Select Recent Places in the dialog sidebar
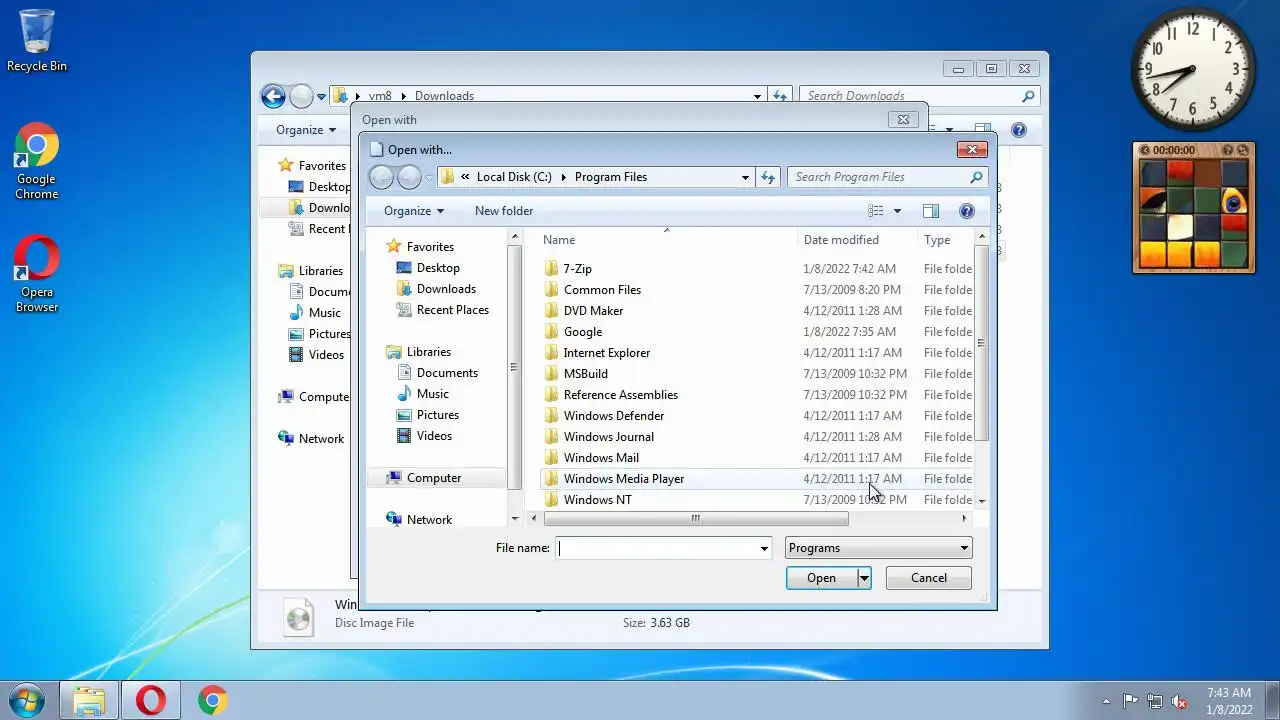The image size is (1280, 720). 452,310
